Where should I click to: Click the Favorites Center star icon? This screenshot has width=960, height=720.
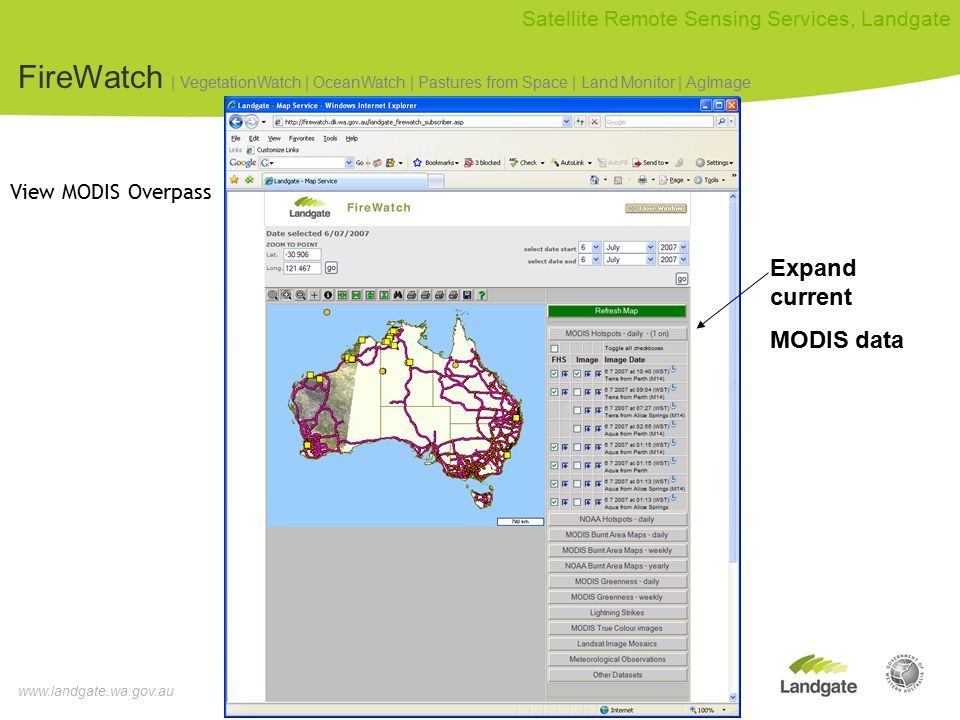click(x=234, y=180)
